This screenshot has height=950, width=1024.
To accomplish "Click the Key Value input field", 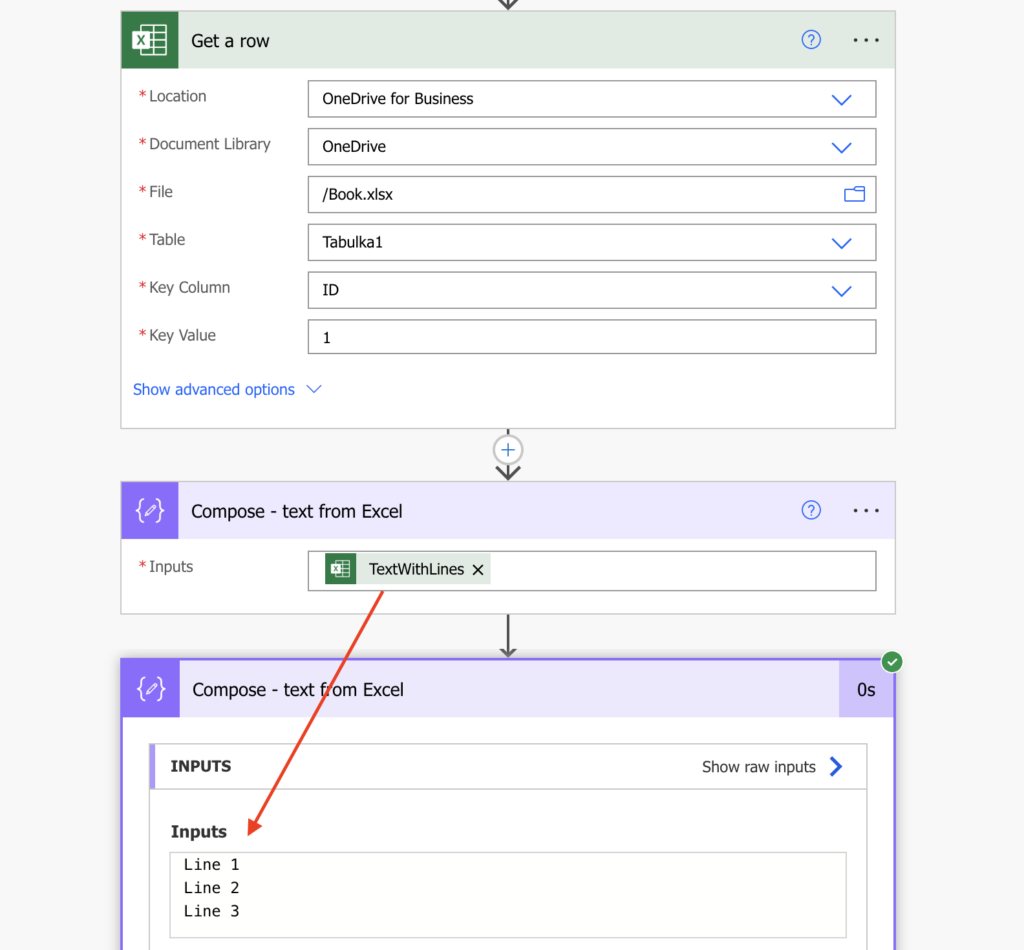I will [x=592, y=337].
